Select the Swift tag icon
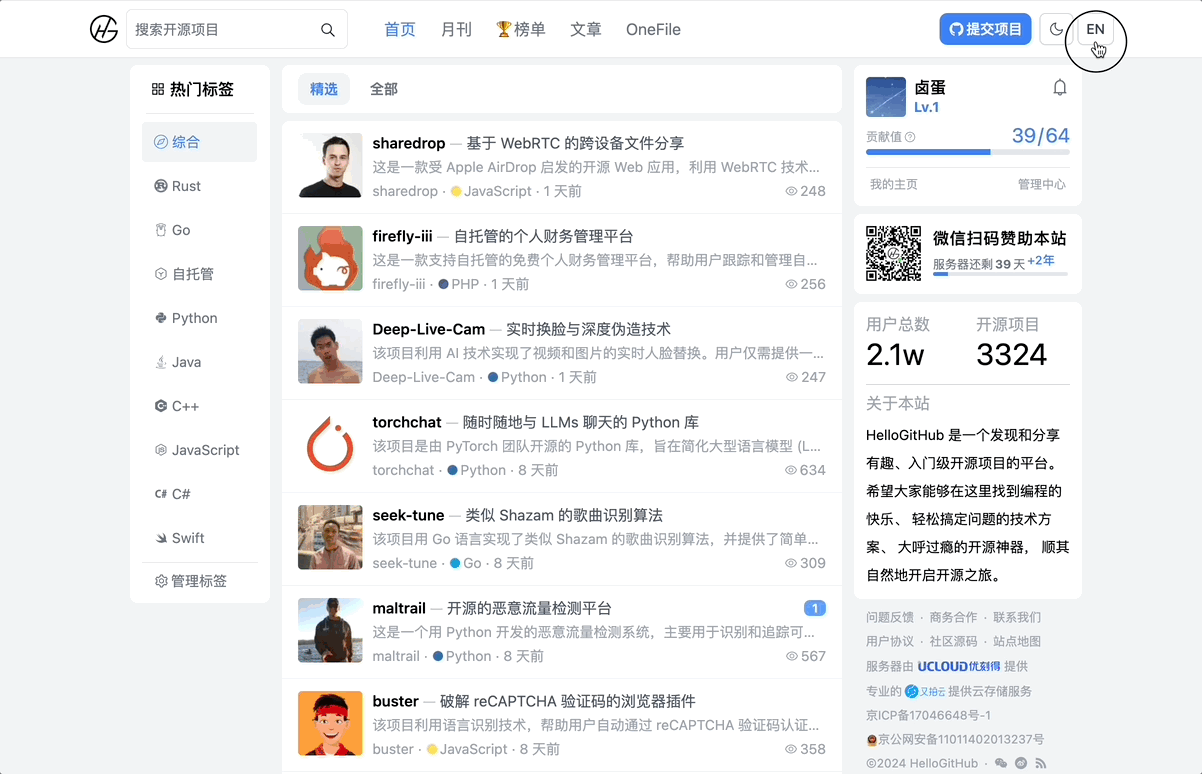1202x774 pixels. coord(160,538)
